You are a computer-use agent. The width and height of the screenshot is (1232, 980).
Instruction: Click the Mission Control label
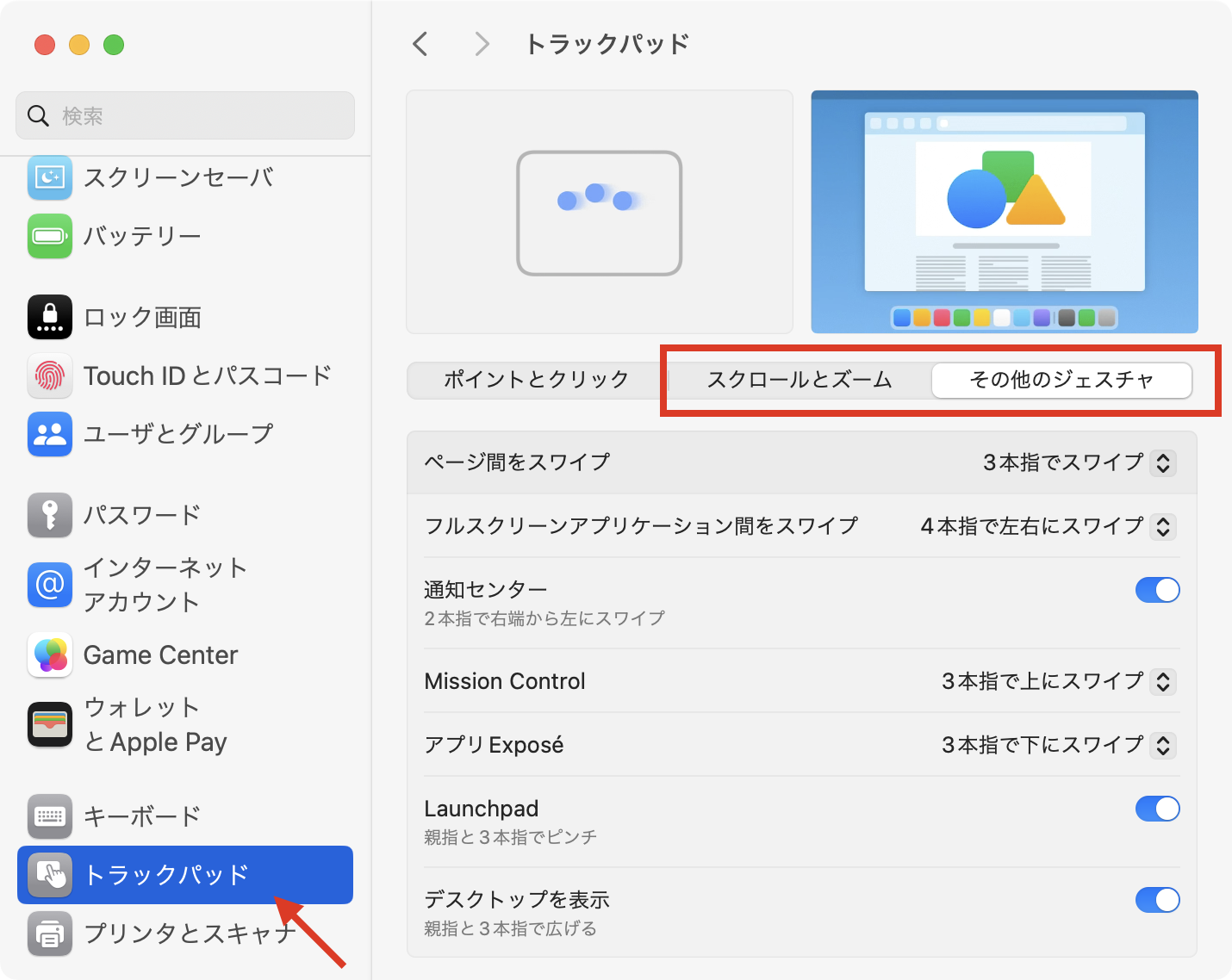505,681
